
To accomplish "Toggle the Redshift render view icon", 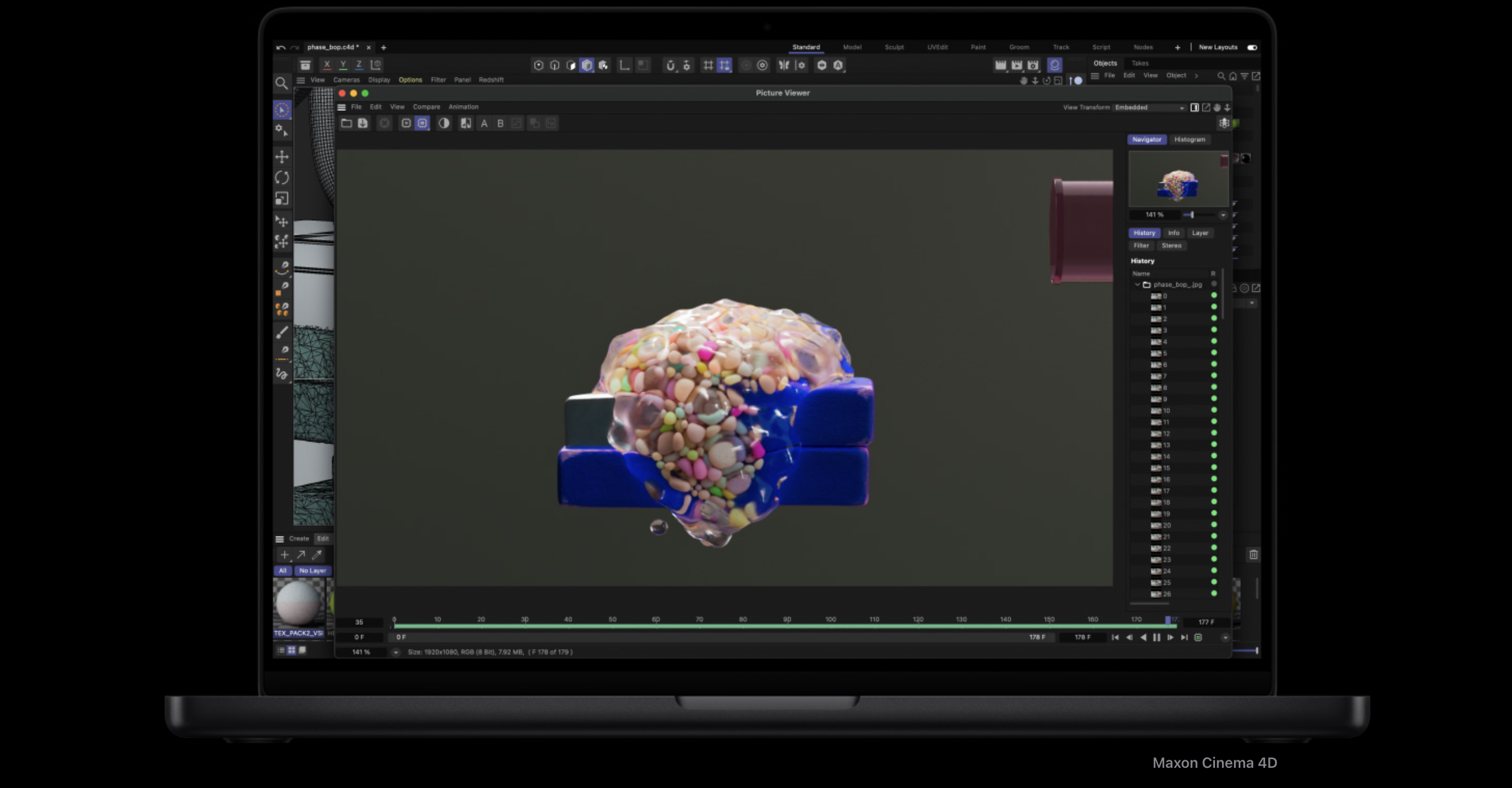I will (x=1055, y=65).
